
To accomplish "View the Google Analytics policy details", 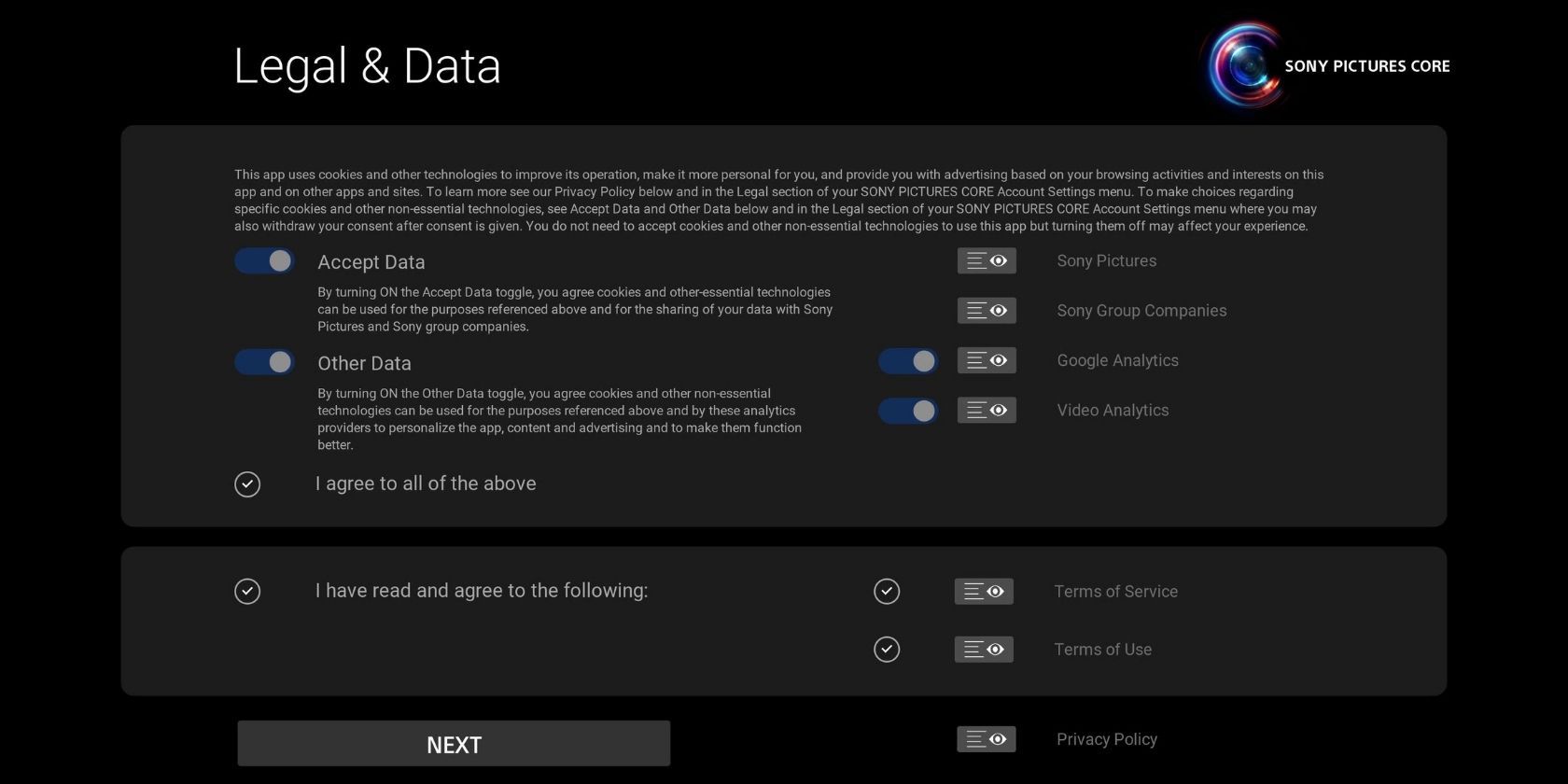I will 987,360.
